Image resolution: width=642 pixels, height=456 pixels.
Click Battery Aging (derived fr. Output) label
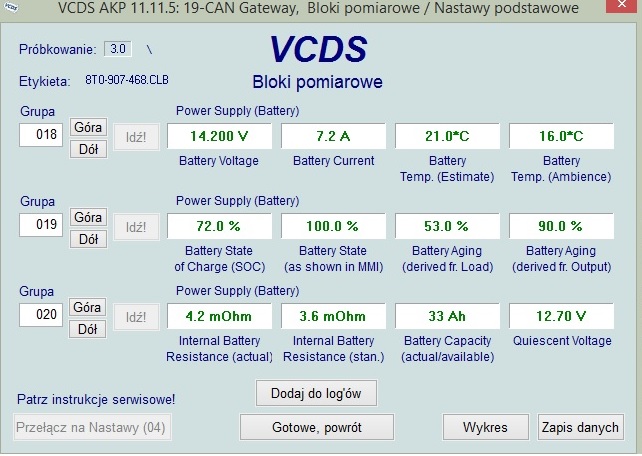tap(562, 259)
